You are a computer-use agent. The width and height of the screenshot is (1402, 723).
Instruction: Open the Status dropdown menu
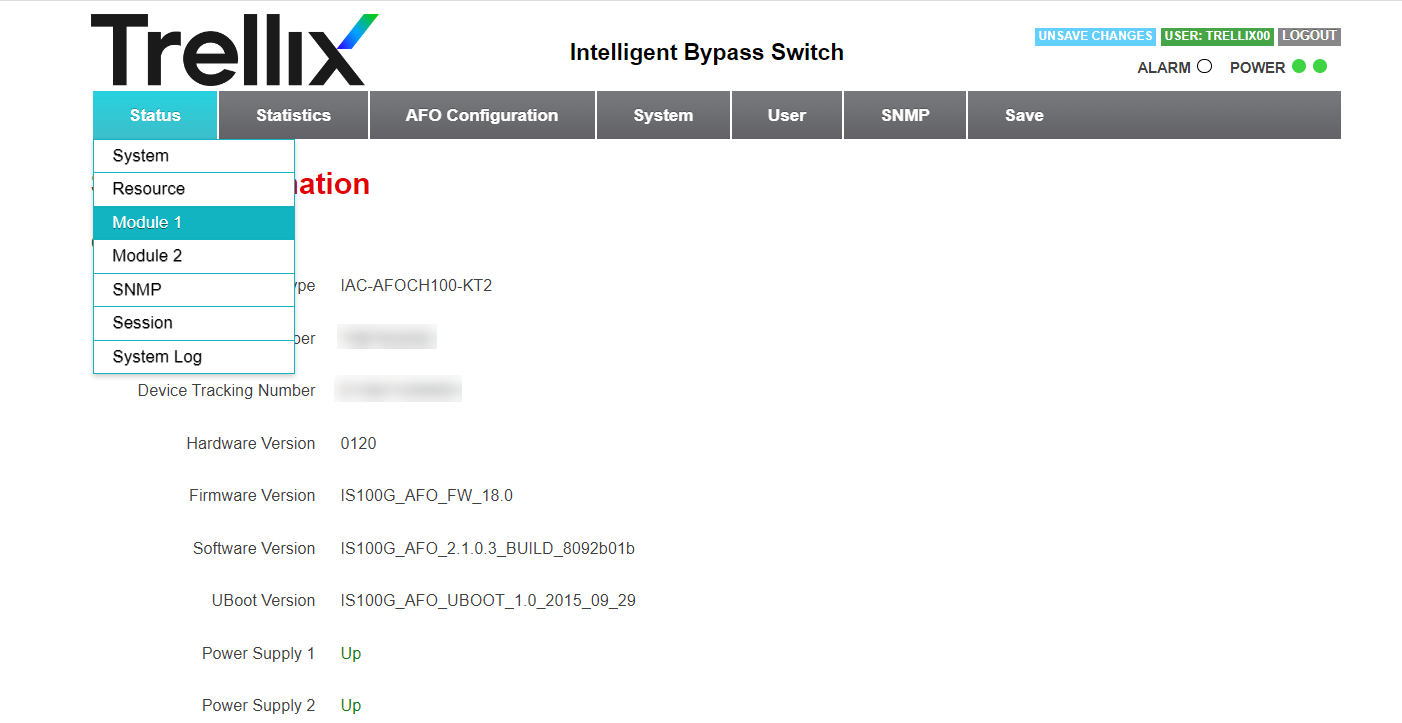pos(155,115)
